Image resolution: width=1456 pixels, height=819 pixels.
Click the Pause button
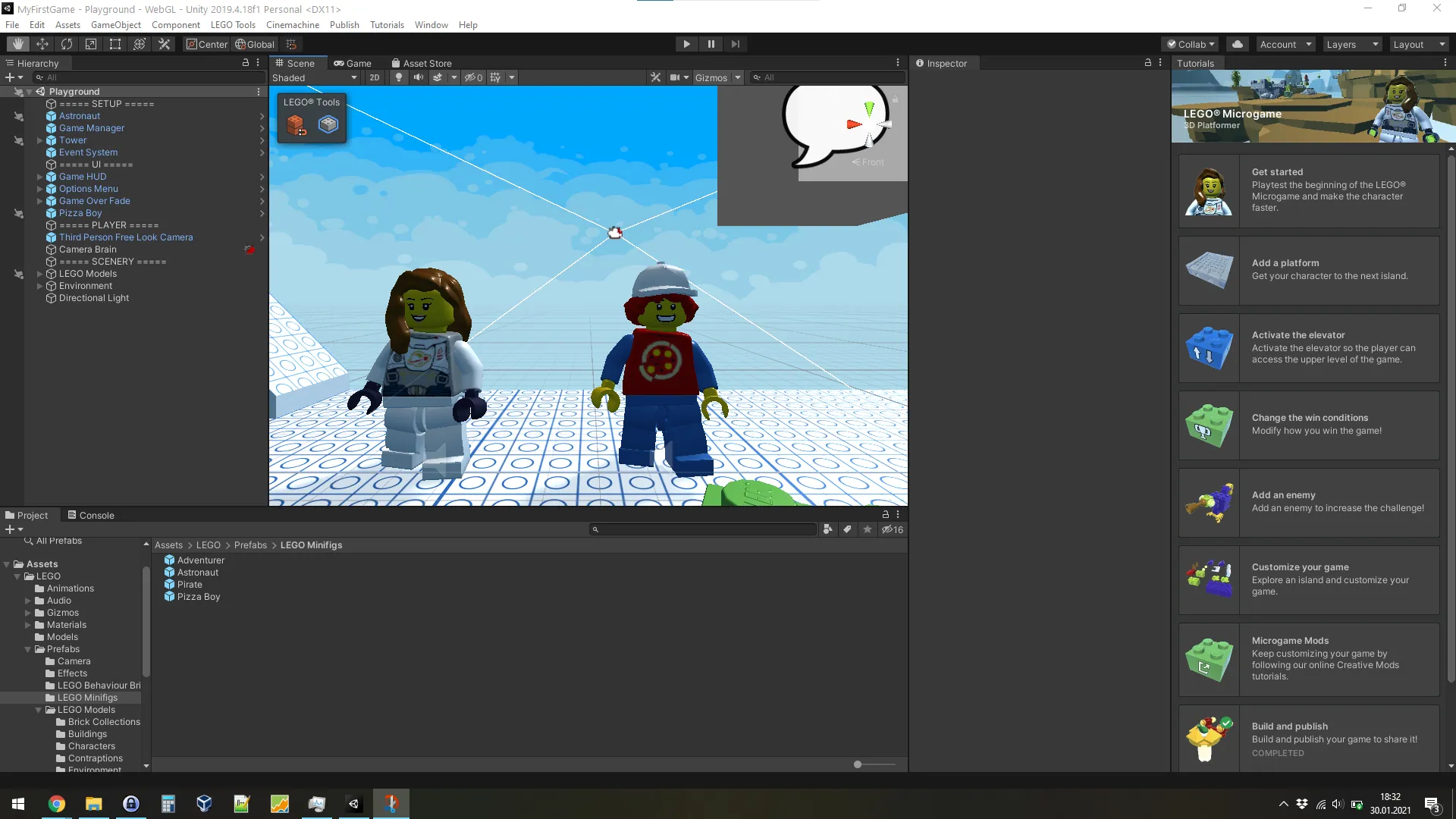[x=711, y=44]
